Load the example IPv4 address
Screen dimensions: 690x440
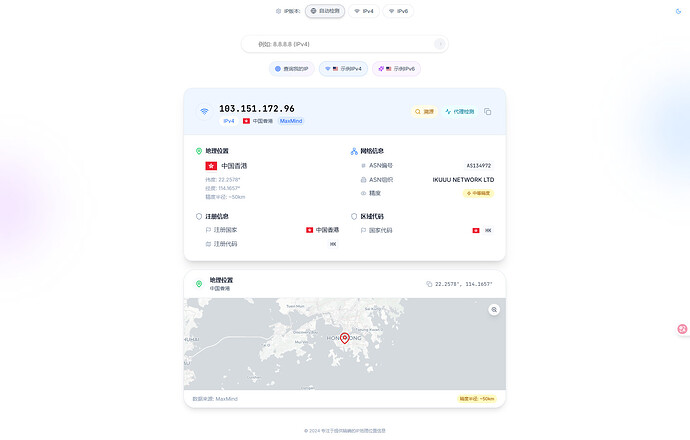point(343,69)
